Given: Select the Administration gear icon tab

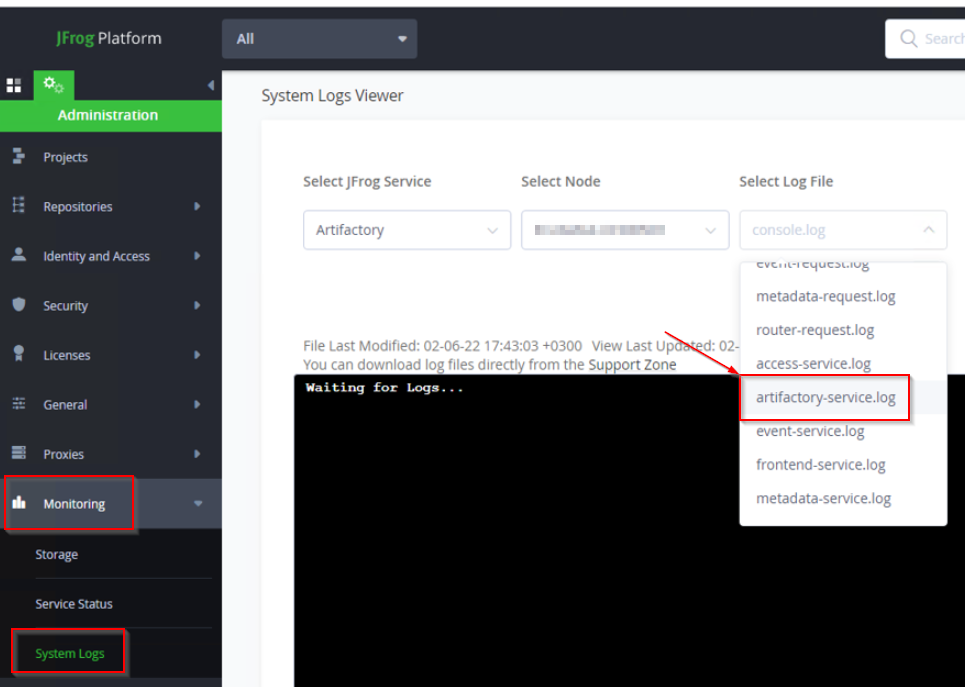Looking at the screenshot, I should 53,86.
